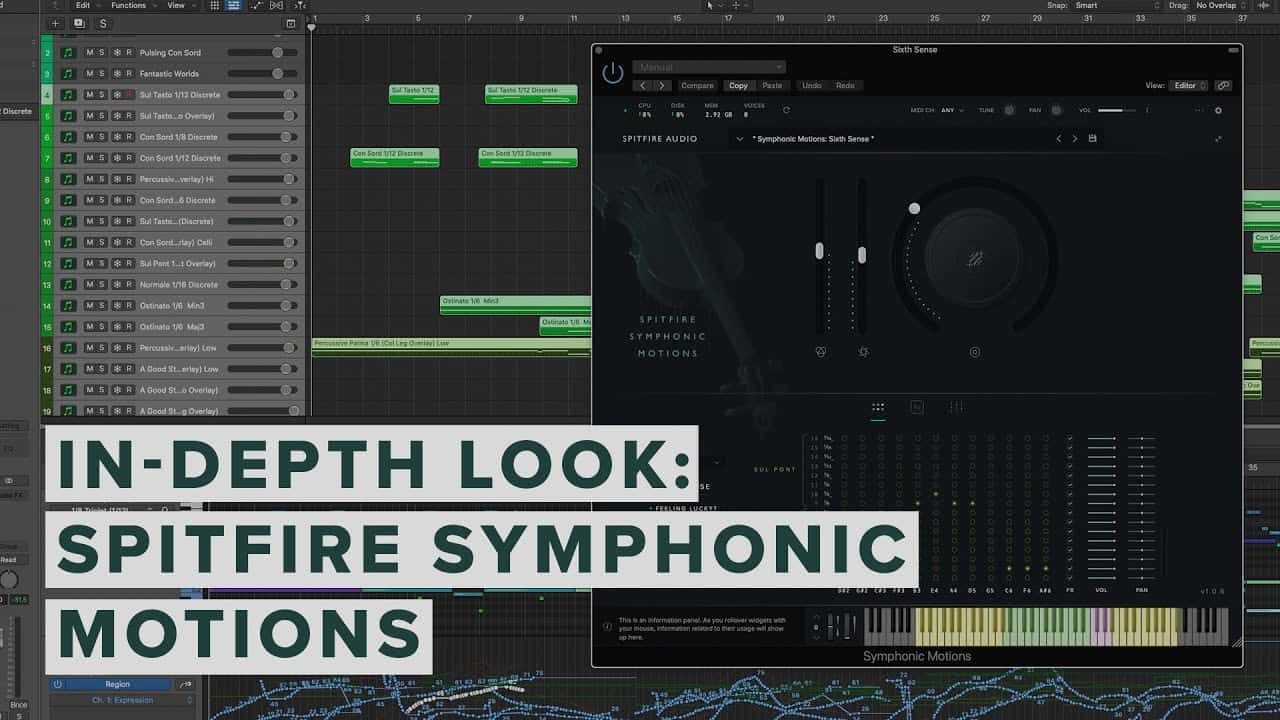This screenshot has width=1280, height=720.
Task: Go to the previous Spitfire preset arrow
Action: tap(1059, 138)
